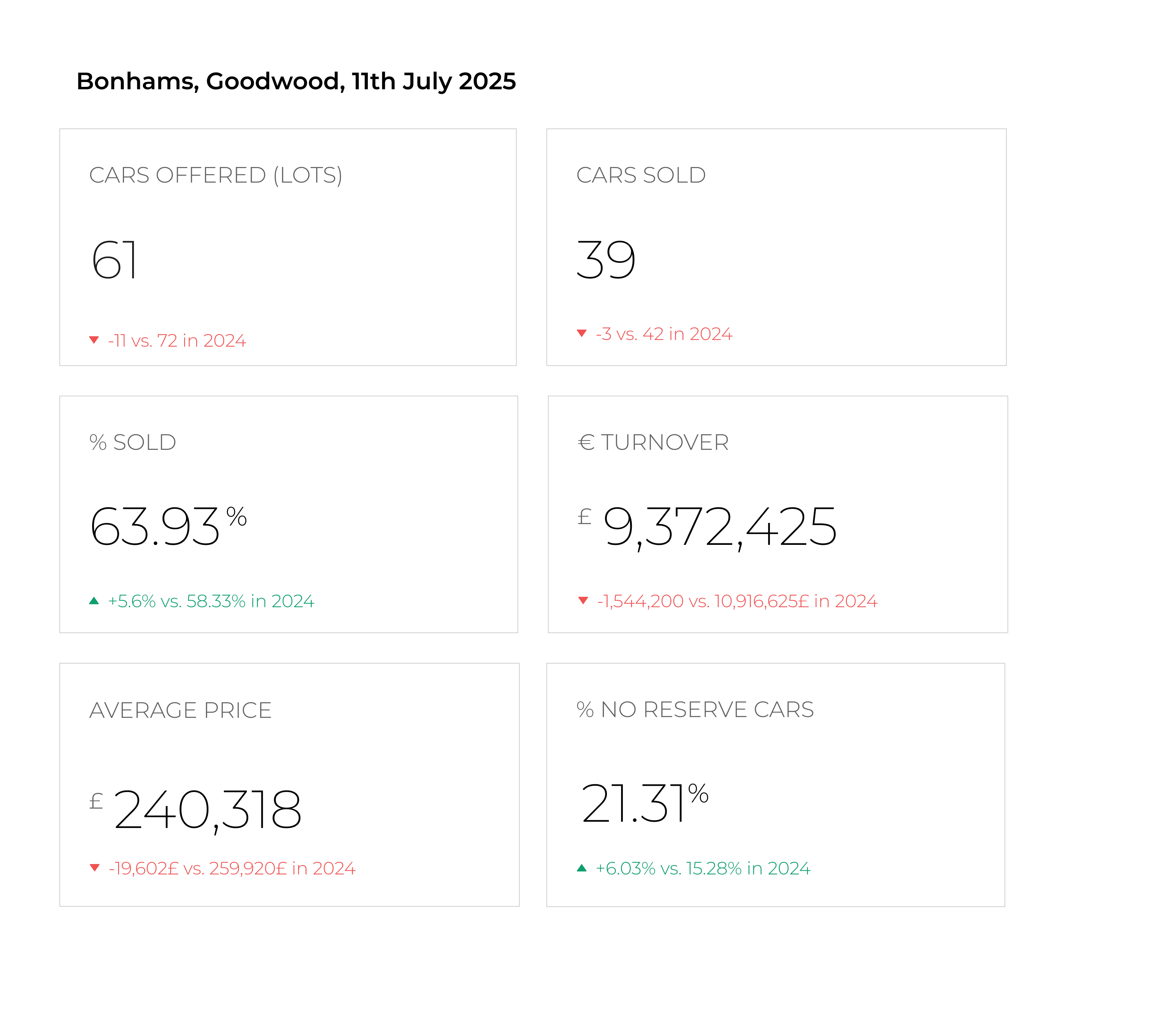Click the 'CARS OFFERED (LOTS)' label
This screenshot has width=1176, height=1011.
(216, 175)
